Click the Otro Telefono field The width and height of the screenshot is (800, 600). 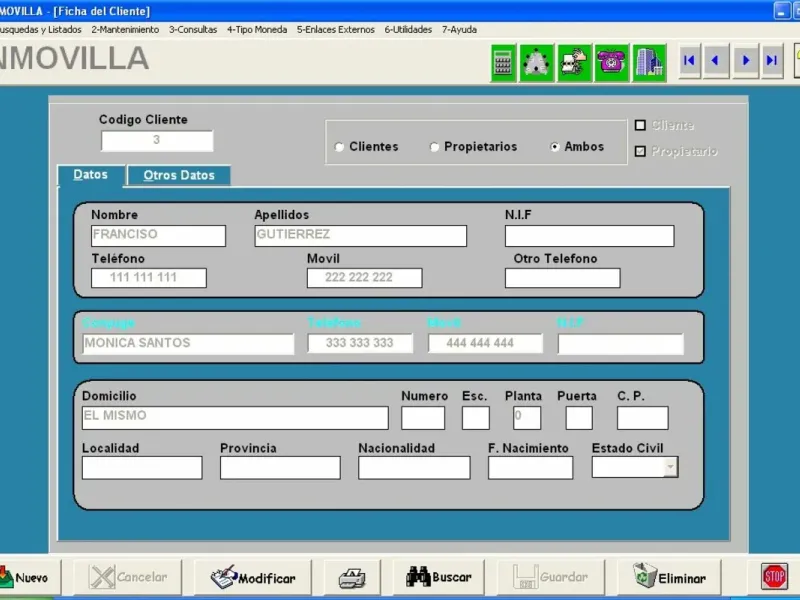tap(563, 278)
